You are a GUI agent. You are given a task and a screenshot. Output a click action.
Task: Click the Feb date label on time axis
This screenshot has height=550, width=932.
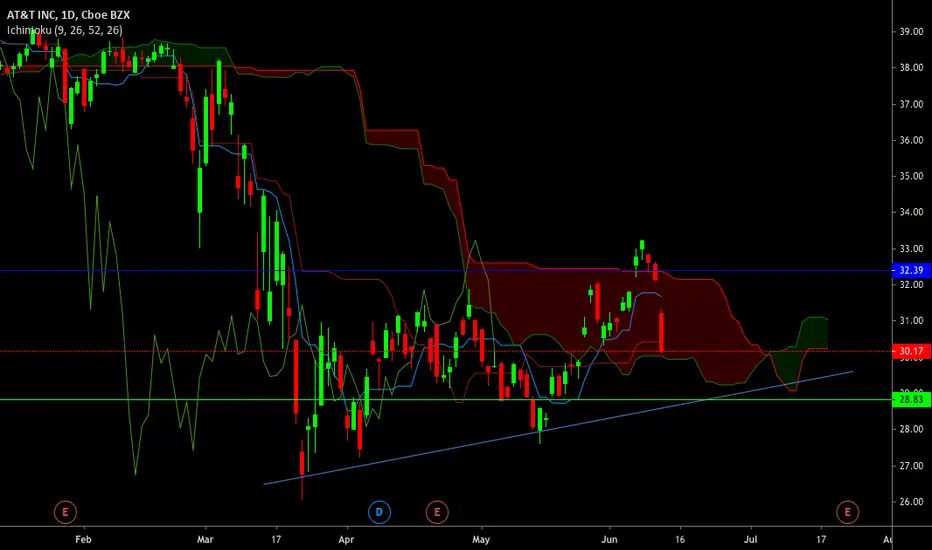click(83, 539)
